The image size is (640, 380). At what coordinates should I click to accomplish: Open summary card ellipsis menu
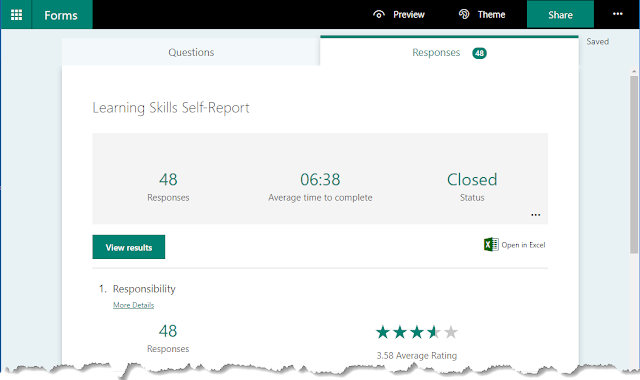point(536,215)
